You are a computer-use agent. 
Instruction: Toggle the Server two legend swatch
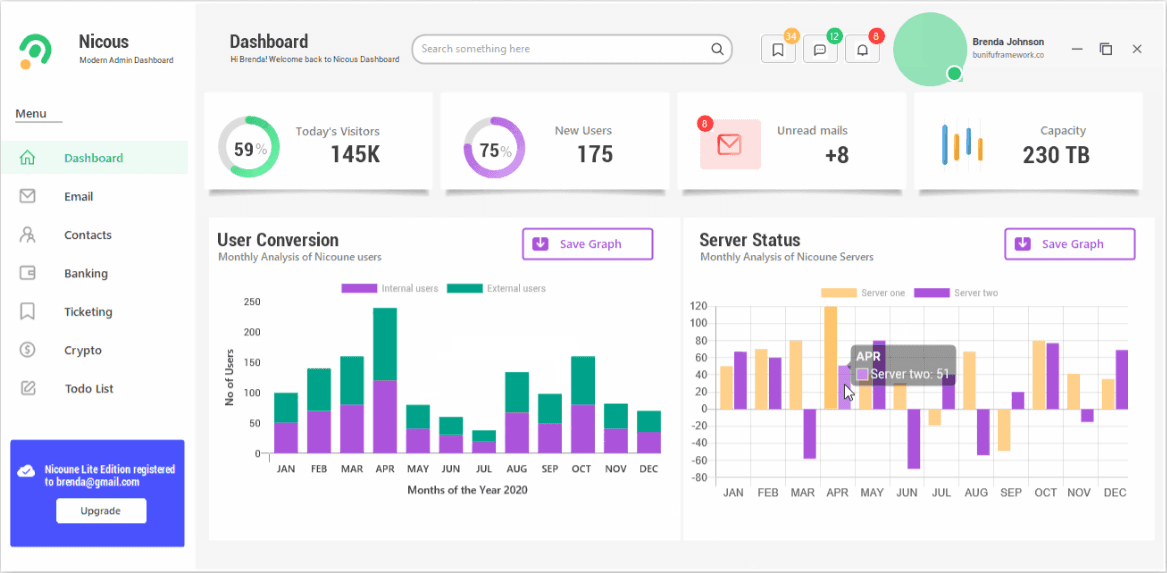coord(932,293)
